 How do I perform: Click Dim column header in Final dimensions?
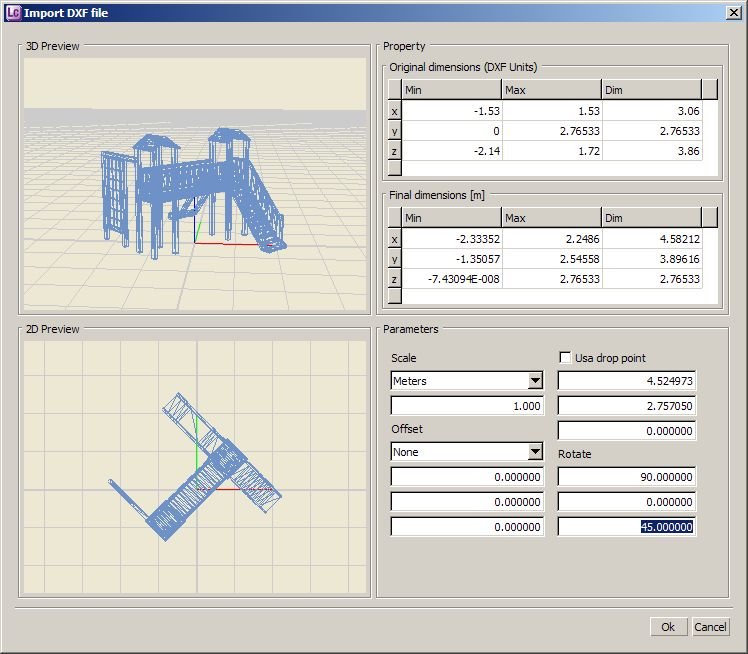click(x=652, y=218)
